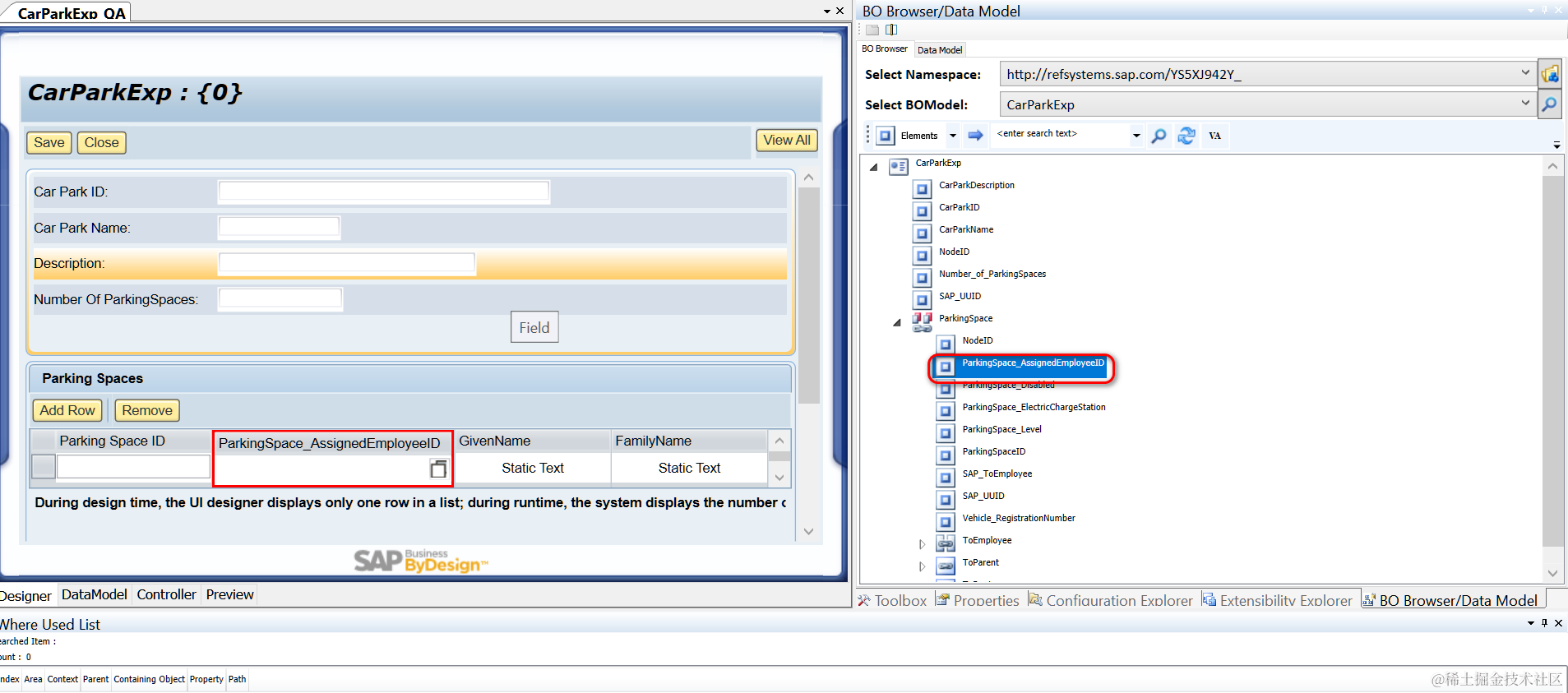Click the enter search text field
Viewport: 1568px width, 693px height.
click(1059, 134)
